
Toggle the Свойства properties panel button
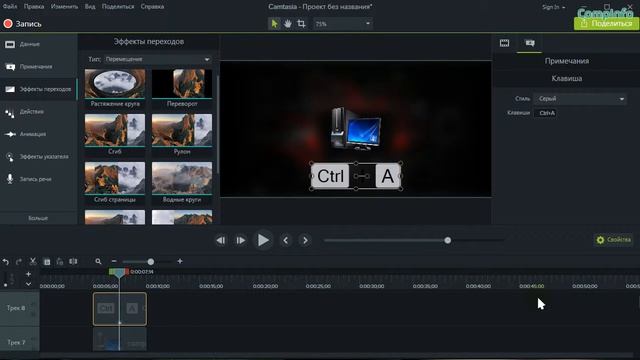613,240
